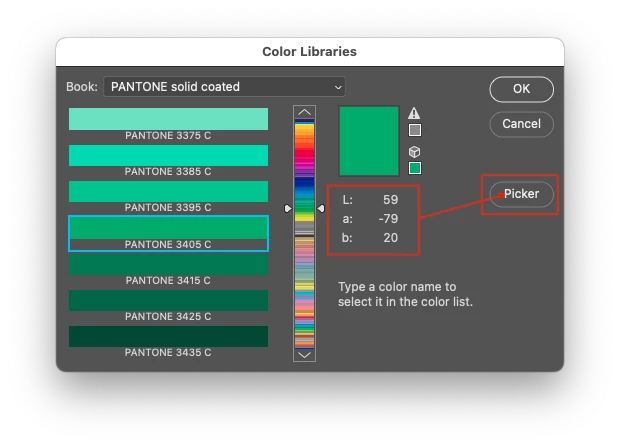This screenshot has height=446, width=620.
Task: Select the PANTONE 3405 C swatch
Action: (x=168, y=233)
